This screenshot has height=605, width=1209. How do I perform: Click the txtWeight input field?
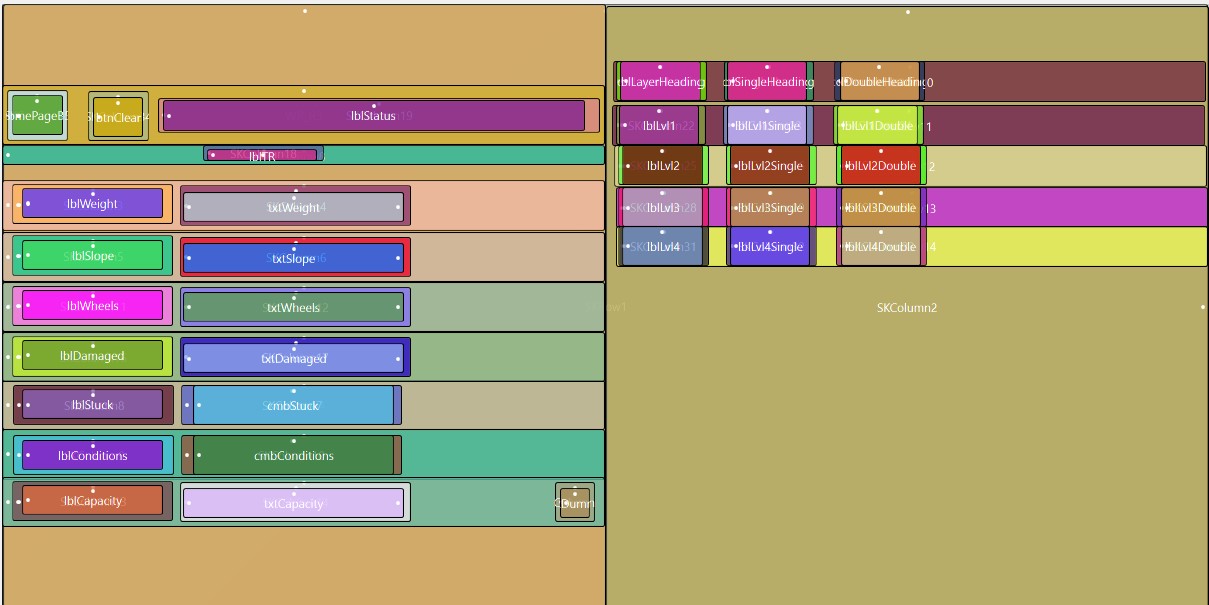tap(293, 208)
